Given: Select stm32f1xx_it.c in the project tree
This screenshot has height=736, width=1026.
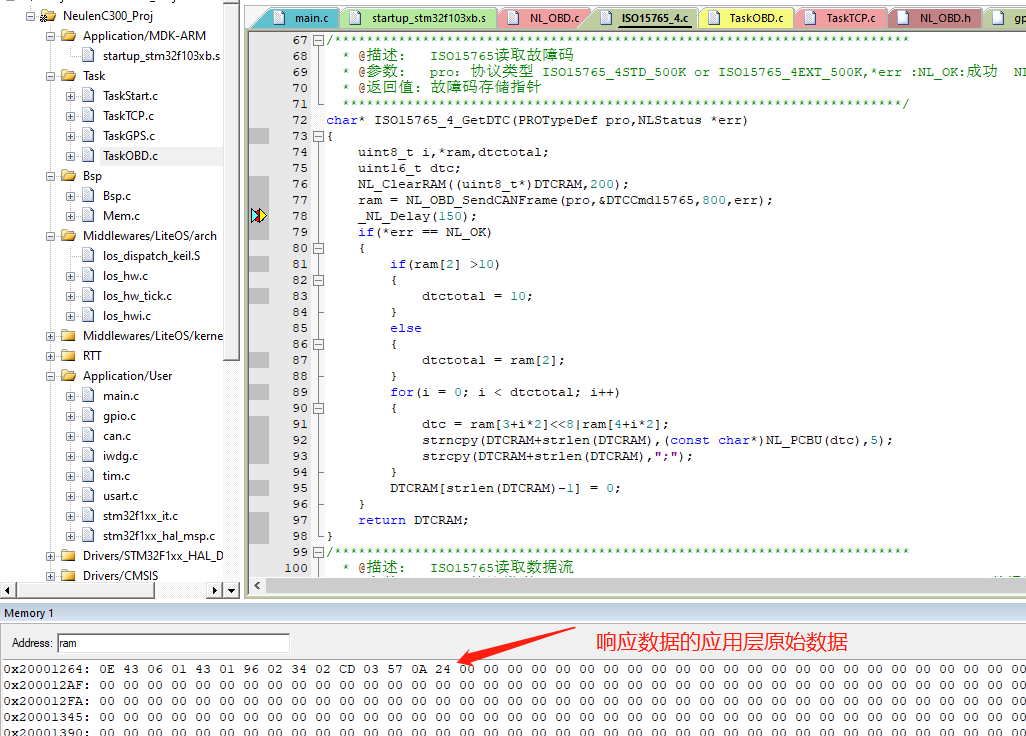Looking at the screenshot, I should click(140, 516).
